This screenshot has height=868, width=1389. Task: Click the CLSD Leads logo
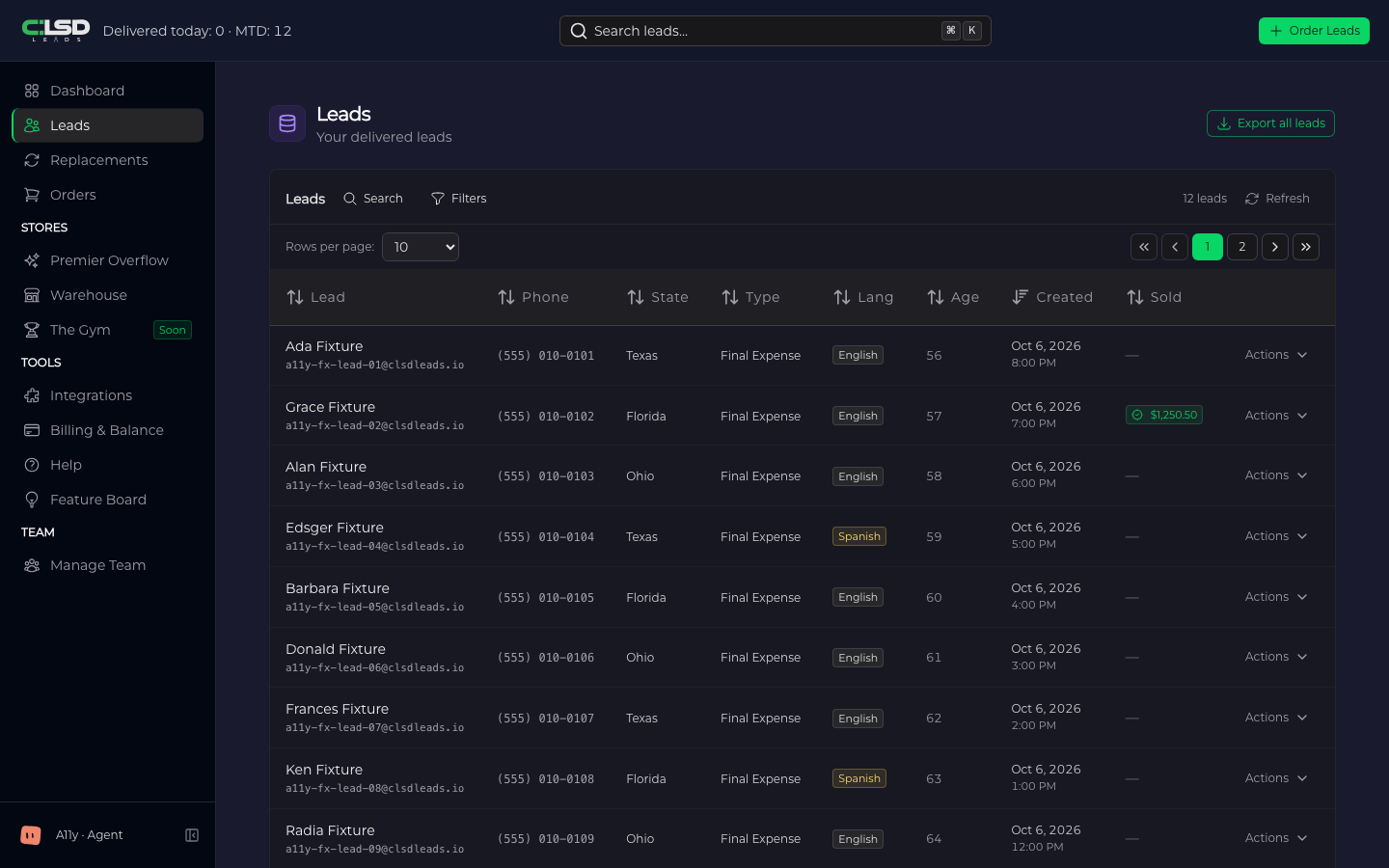coord(56,31)
